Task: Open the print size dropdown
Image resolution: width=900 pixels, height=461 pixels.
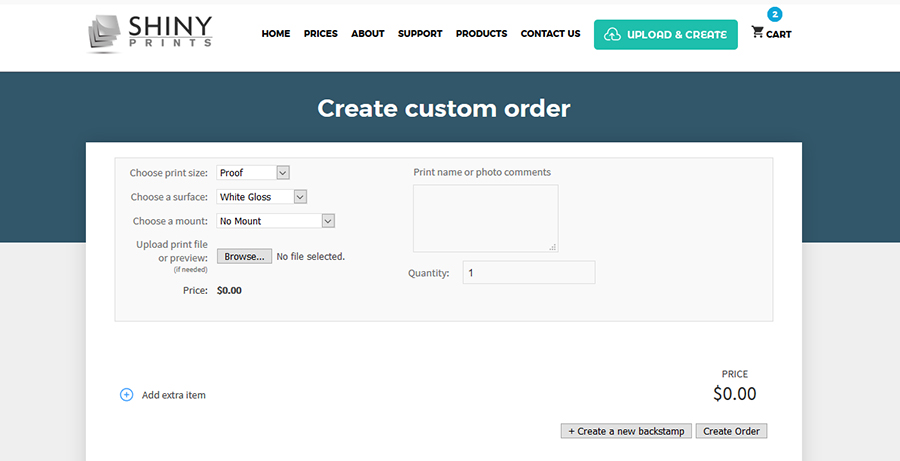Action: click(x=253, y=173)
